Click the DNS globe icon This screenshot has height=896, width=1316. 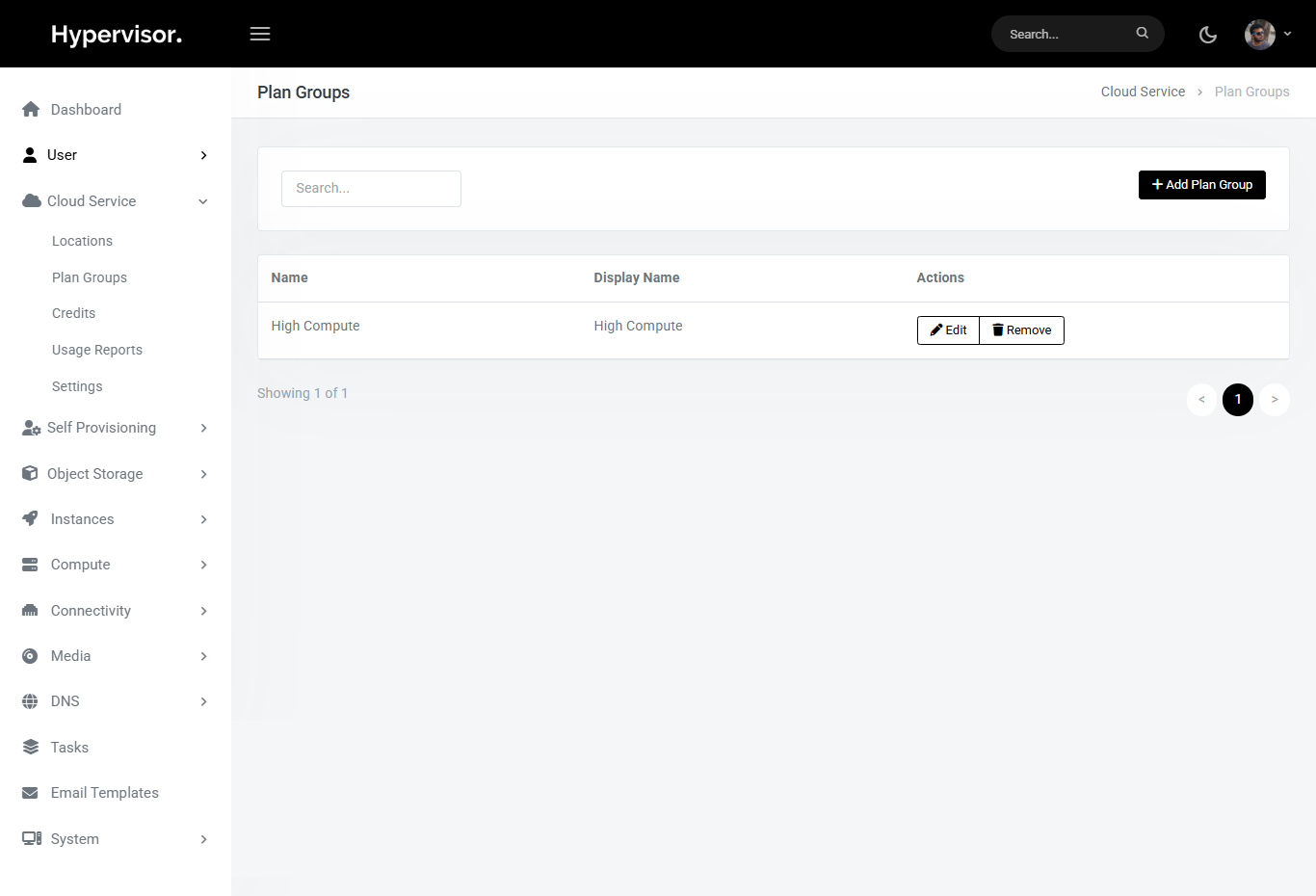31,701
